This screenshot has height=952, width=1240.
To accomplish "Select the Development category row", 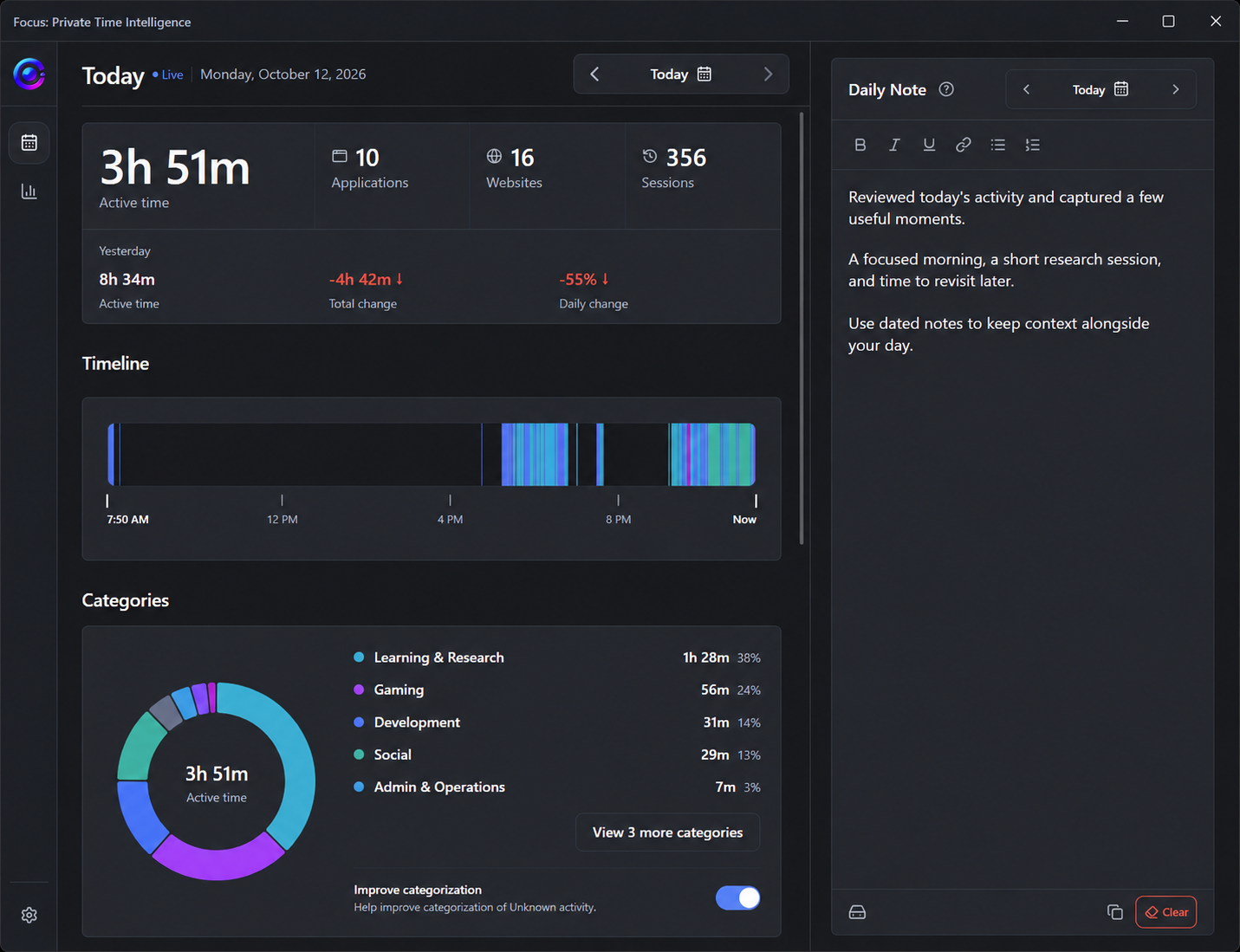I will (557, 722).
